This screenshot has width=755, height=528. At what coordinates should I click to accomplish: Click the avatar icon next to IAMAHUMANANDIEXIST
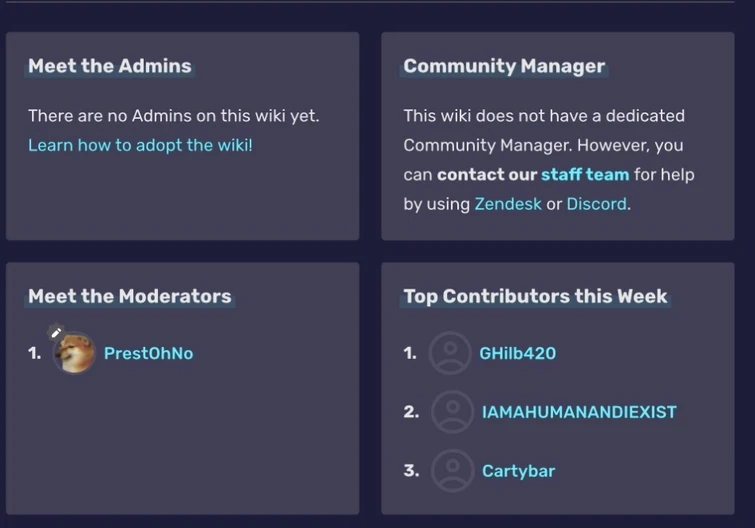(x=452, y=412)
